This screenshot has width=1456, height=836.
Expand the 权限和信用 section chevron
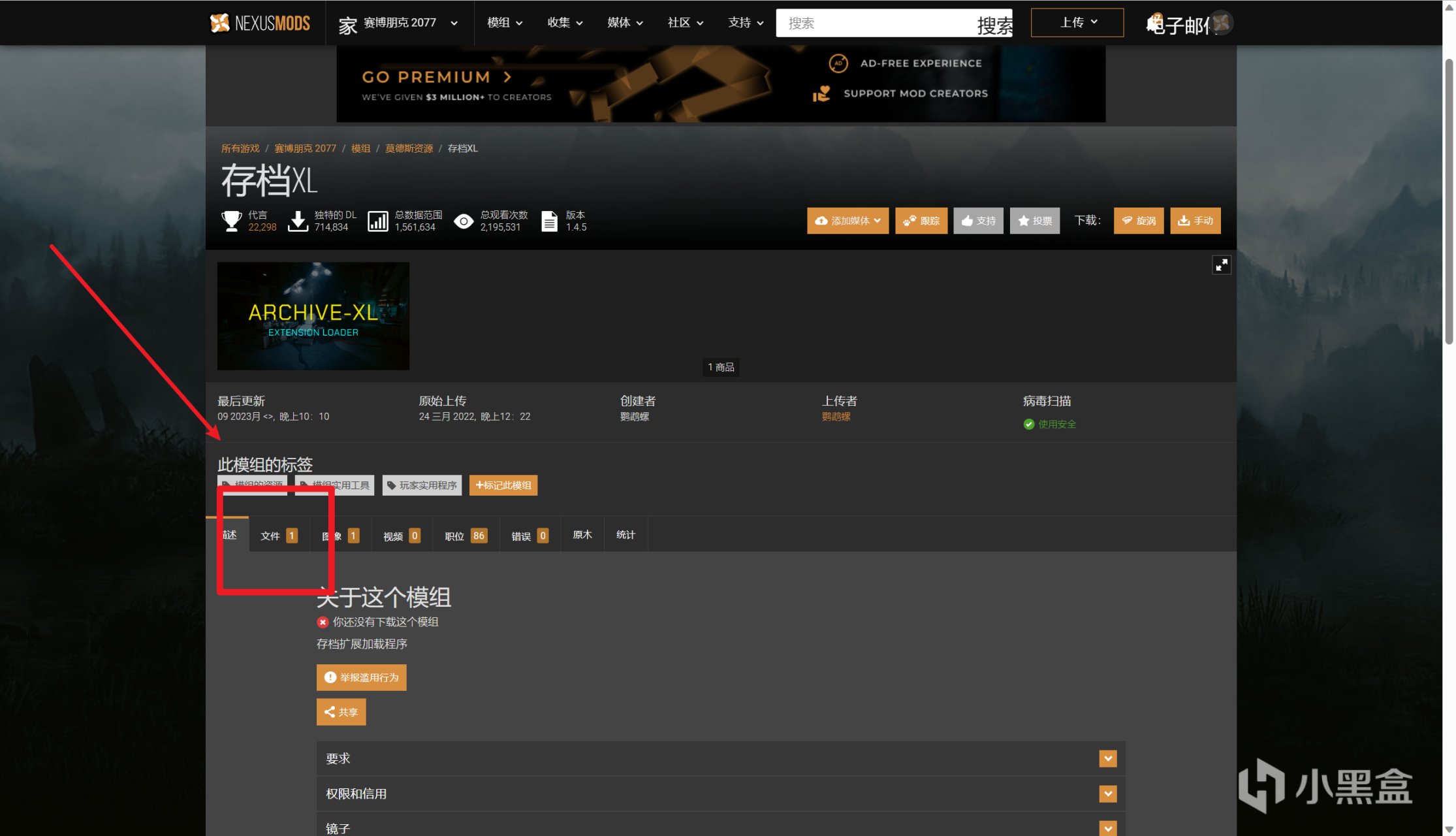tap(1108, 794)
